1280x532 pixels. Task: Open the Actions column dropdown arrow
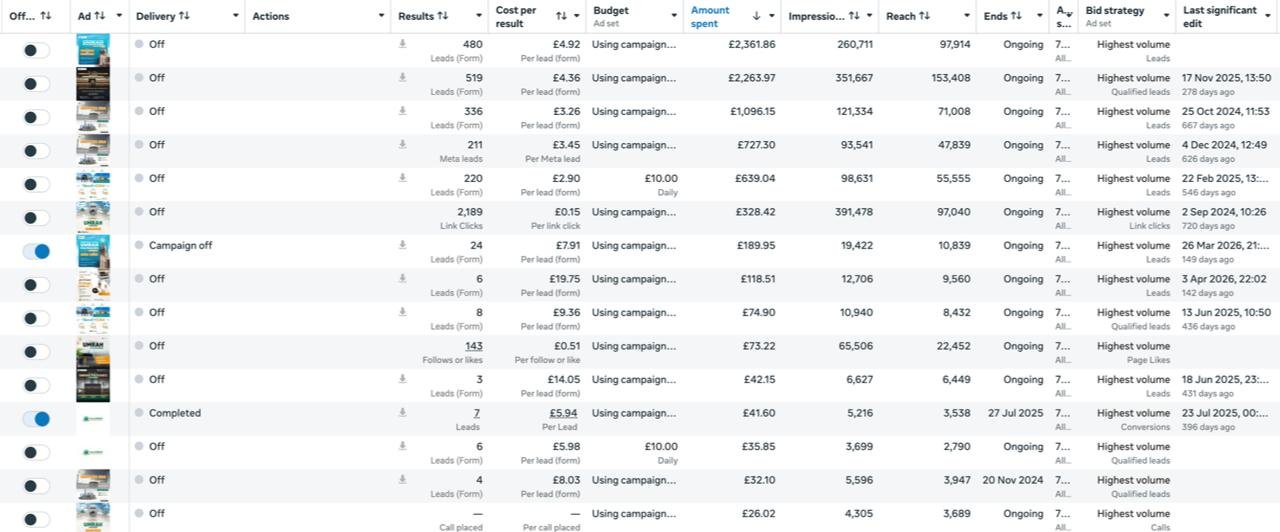click(381, 16)
